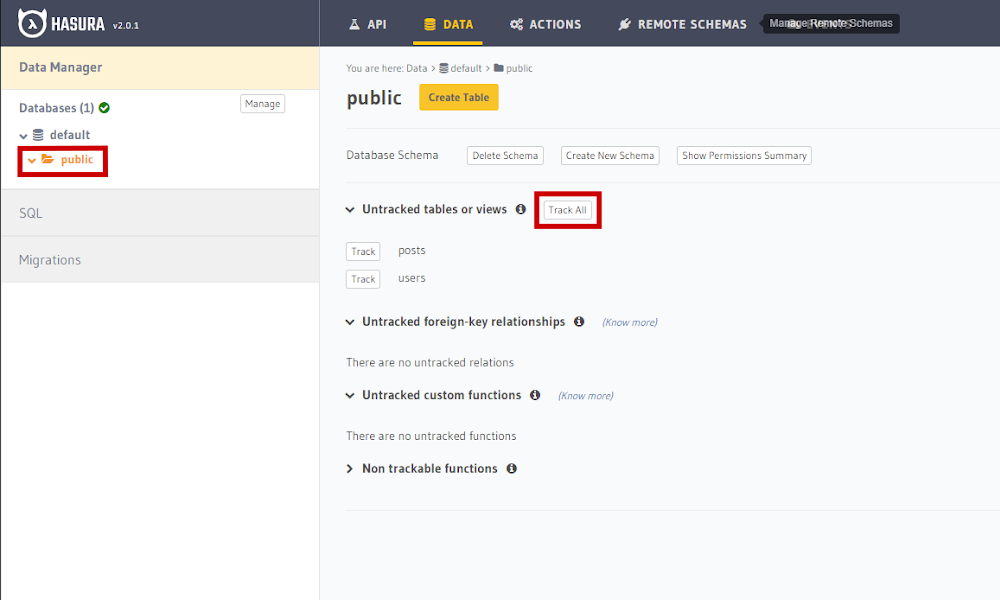This screenshot has width=1000, height=600.
Task: Click info icon beside Non trackable functions
Action: click(x=511, y=468)
